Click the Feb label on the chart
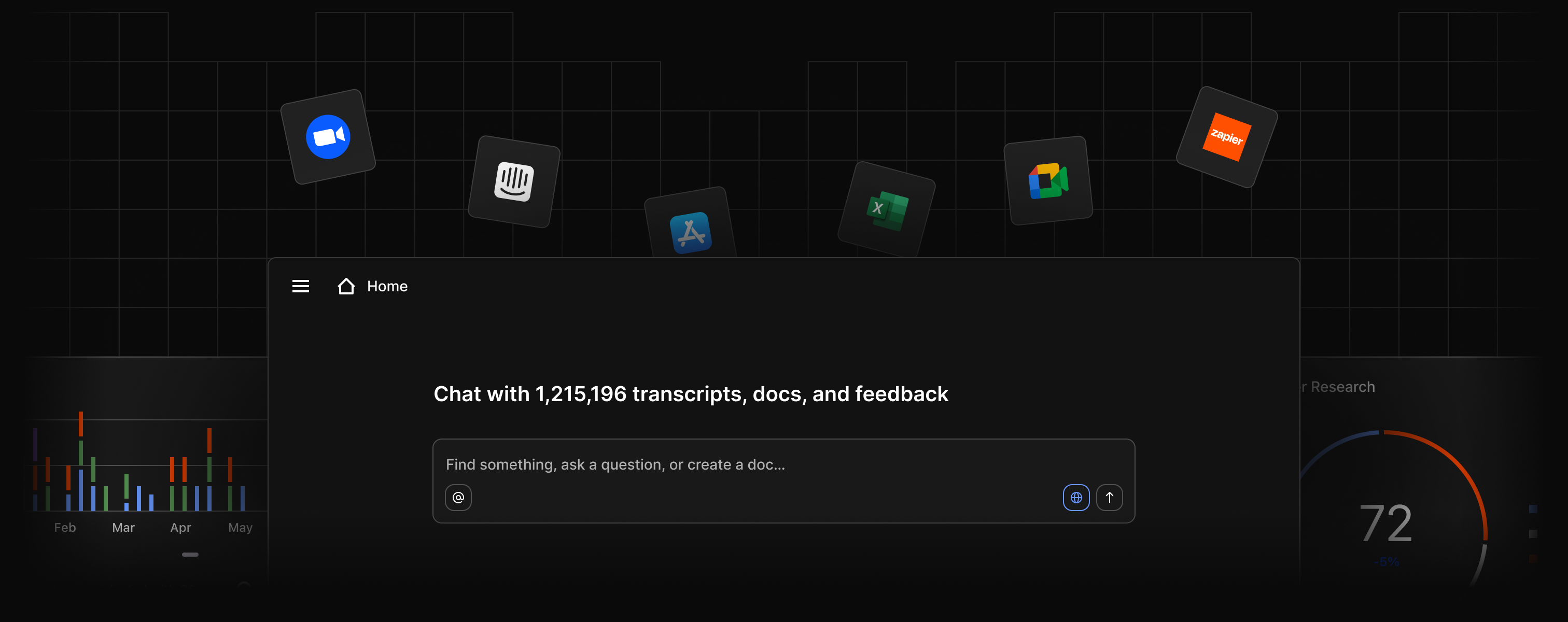 [65, 527]
